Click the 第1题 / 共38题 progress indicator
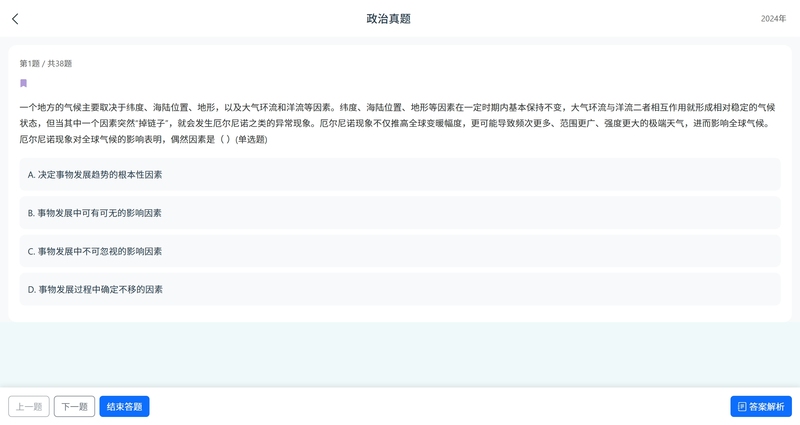The height and width of the screenshot is (425, 800). pyautogui.click(x=46, y=64)
